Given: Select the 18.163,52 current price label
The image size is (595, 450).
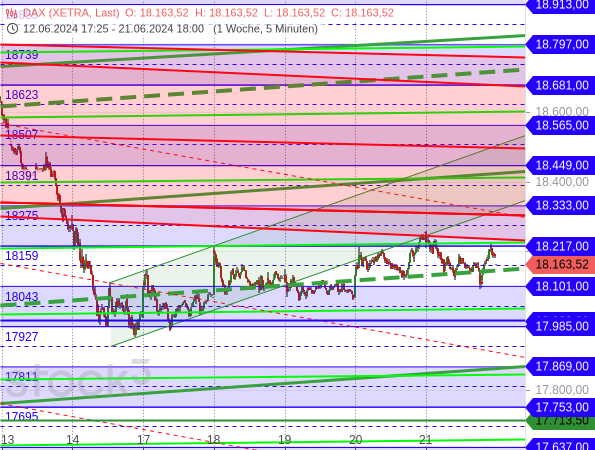Looking at the screenshot, I should (560, 264).
